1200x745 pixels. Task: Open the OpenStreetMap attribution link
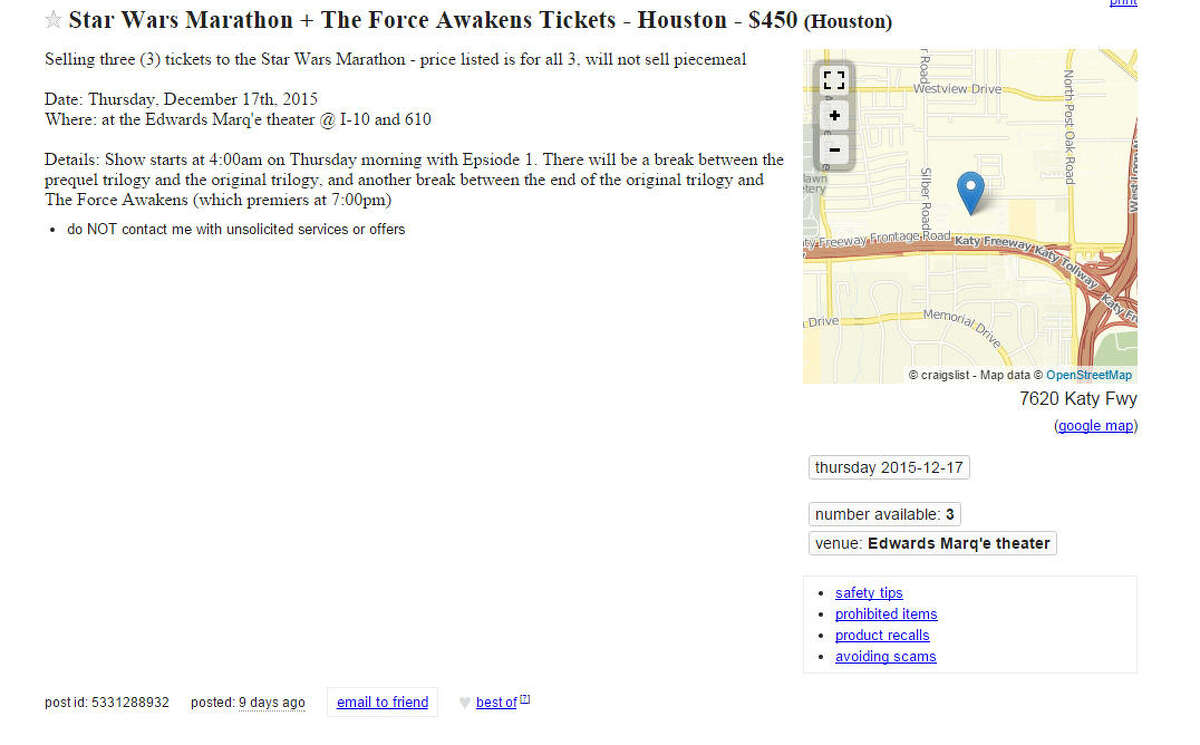(x=1089, y=375)
